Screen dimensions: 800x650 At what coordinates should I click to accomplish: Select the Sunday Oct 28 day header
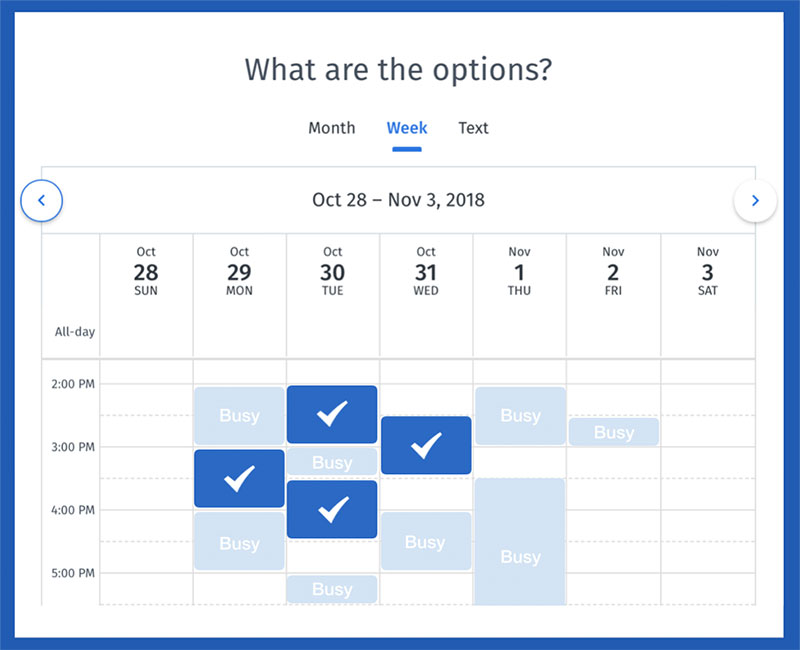point(146,272)
